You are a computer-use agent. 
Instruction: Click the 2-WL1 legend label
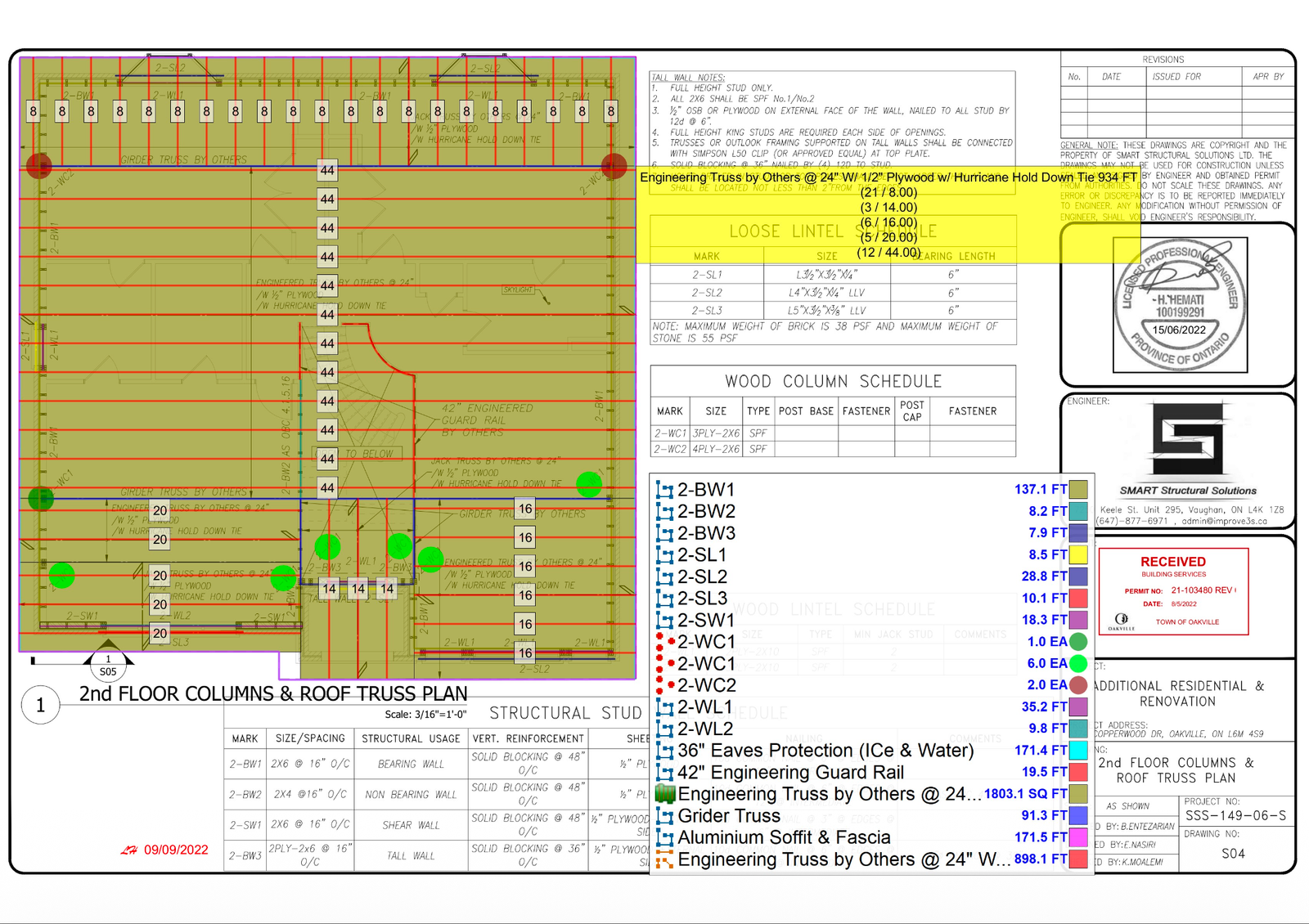[x=705, y=707]
